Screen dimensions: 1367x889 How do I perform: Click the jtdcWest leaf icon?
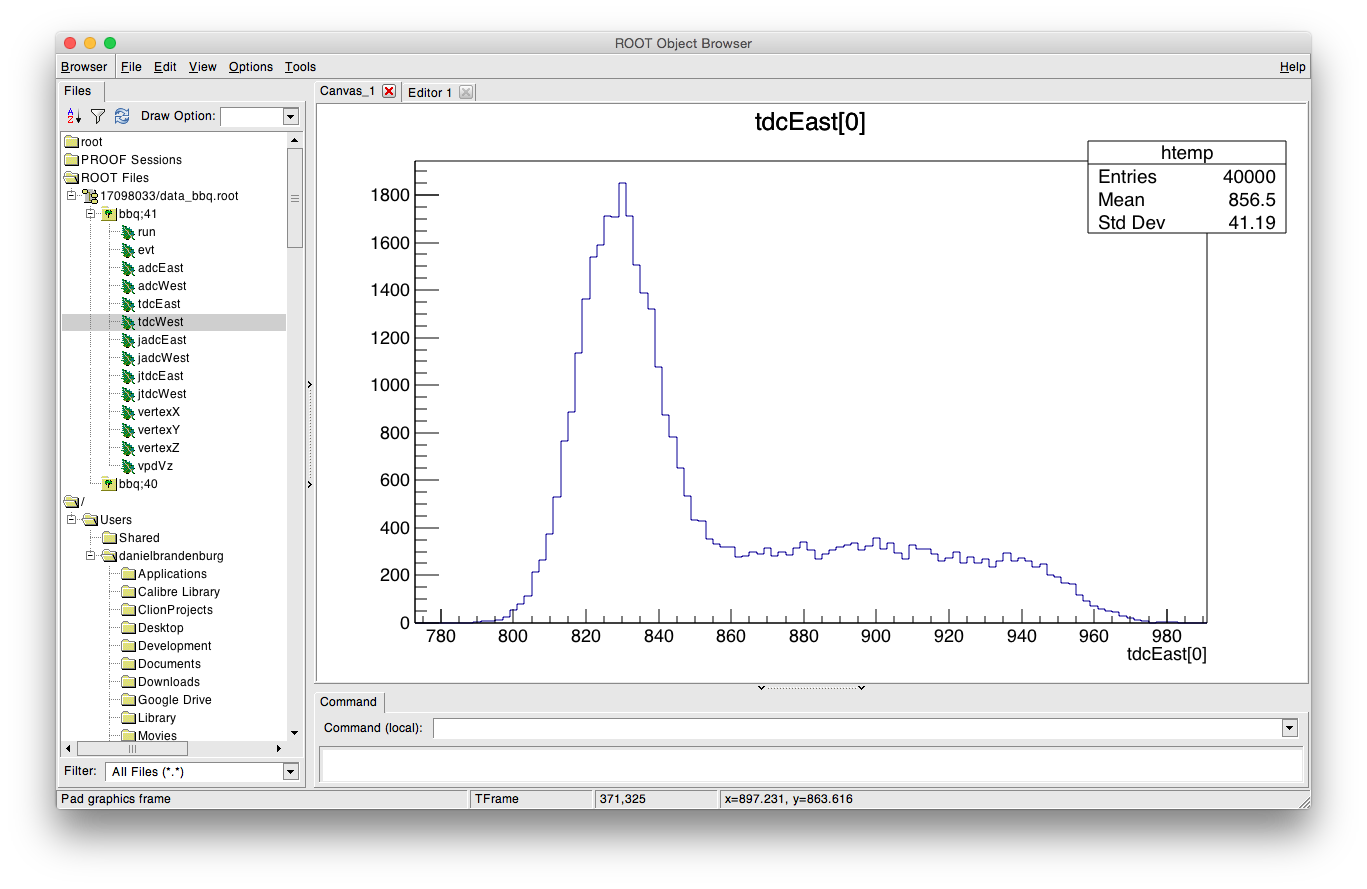click(x=128, y=394)
